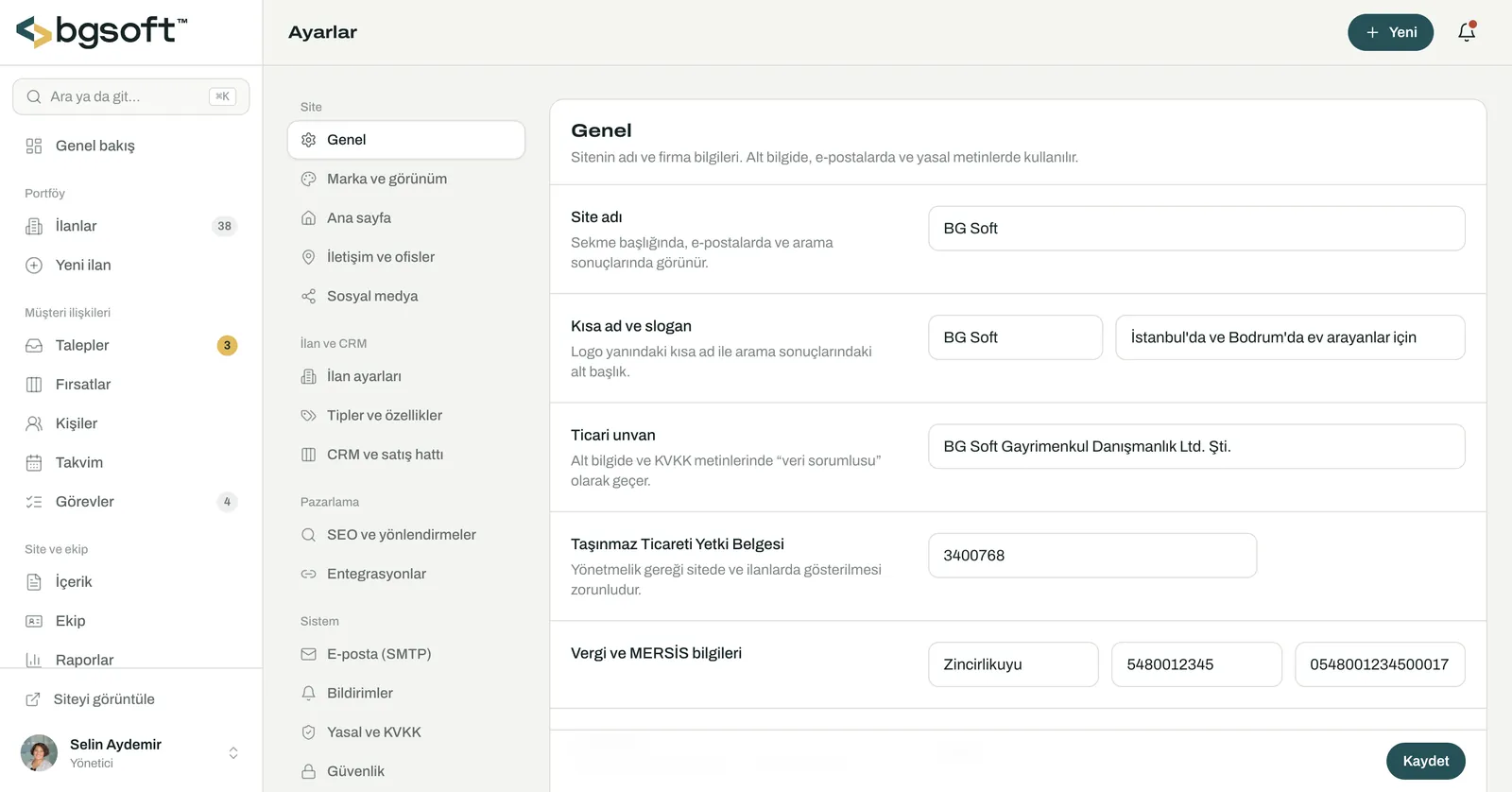Viewport: 1512px width, 792px height.
Task: Click the Talepler badge showing 3
Action: point(227,346)
